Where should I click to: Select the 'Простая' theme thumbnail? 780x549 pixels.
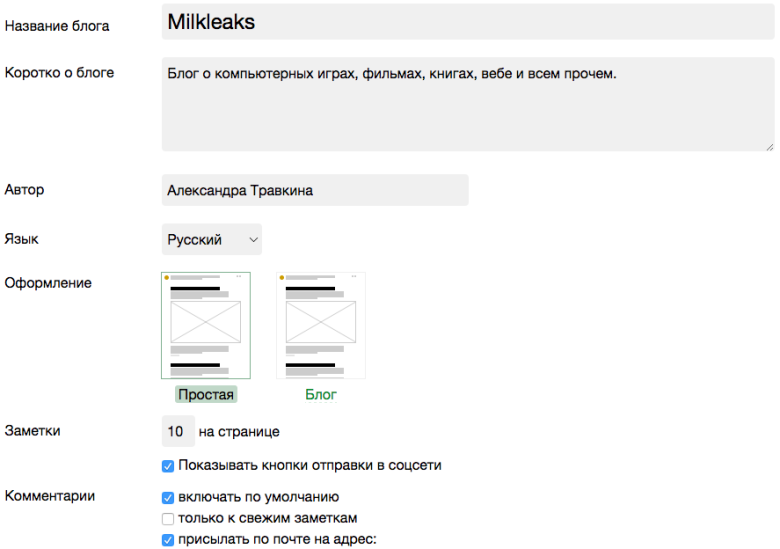pos(206,325)
